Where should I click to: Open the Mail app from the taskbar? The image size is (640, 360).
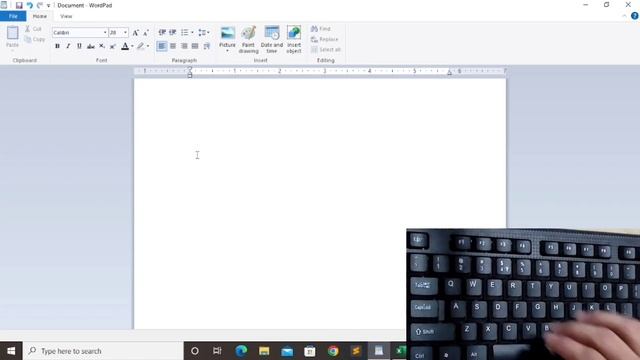pyautogui.click(x=287, y=351)
